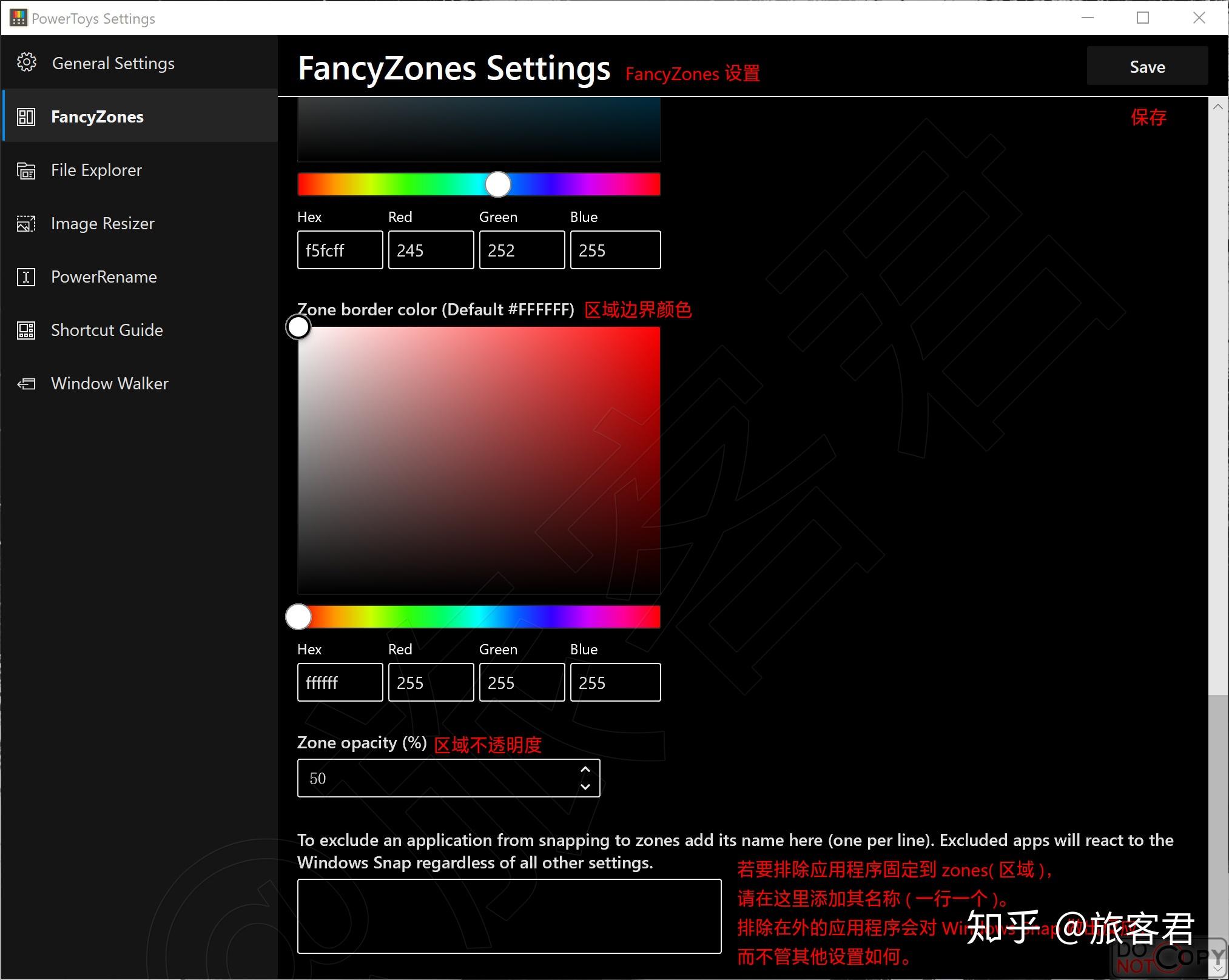1229x980 pixels.
Task: Open the Shortcut Guide keyboard icon
Action: 27,331
